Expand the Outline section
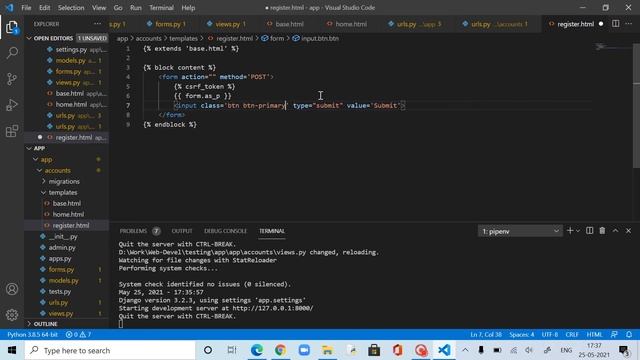The height and width of the screenshot is (360, 640). 29,324
